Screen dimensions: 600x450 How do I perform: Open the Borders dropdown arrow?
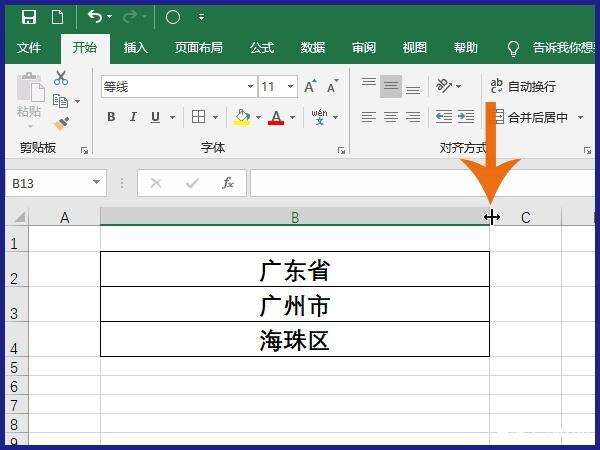coord(215,117)
